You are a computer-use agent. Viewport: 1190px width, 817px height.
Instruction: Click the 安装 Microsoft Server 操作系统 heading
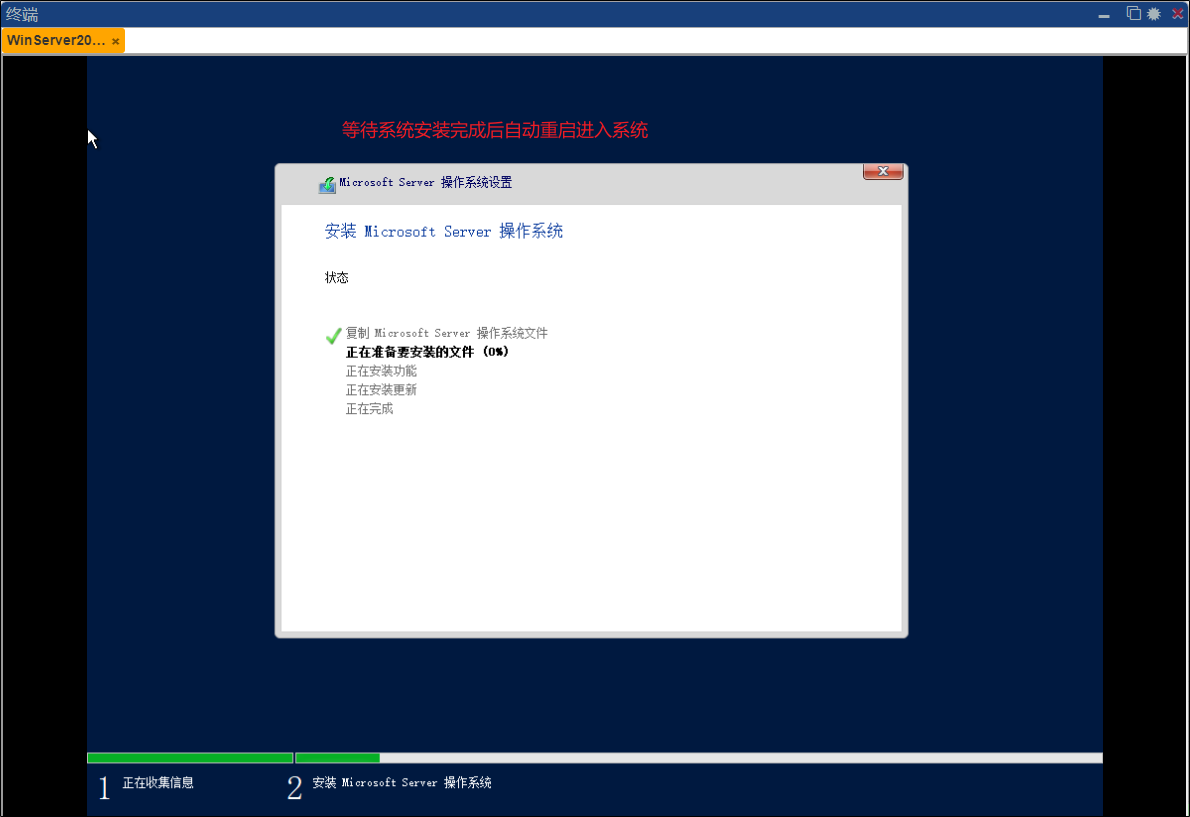coord(444,231)
